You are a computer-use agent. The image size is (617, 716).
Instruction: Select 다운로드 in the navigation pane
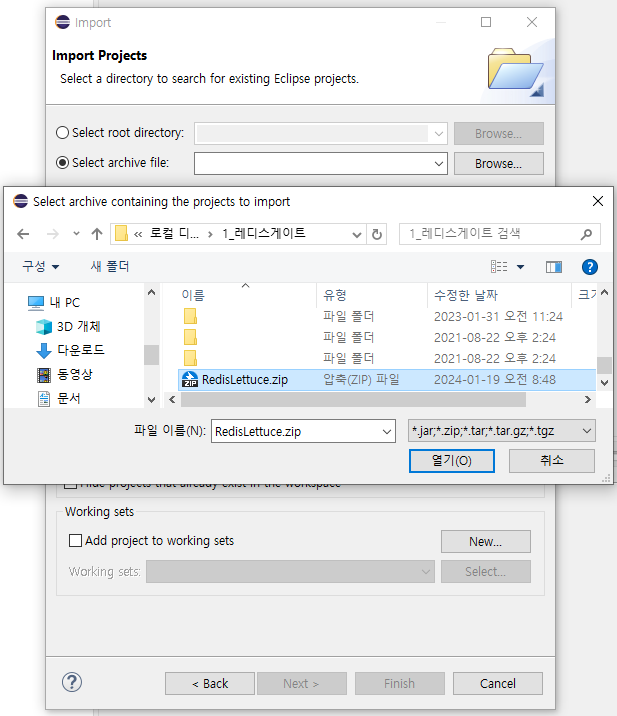[80, 350]
